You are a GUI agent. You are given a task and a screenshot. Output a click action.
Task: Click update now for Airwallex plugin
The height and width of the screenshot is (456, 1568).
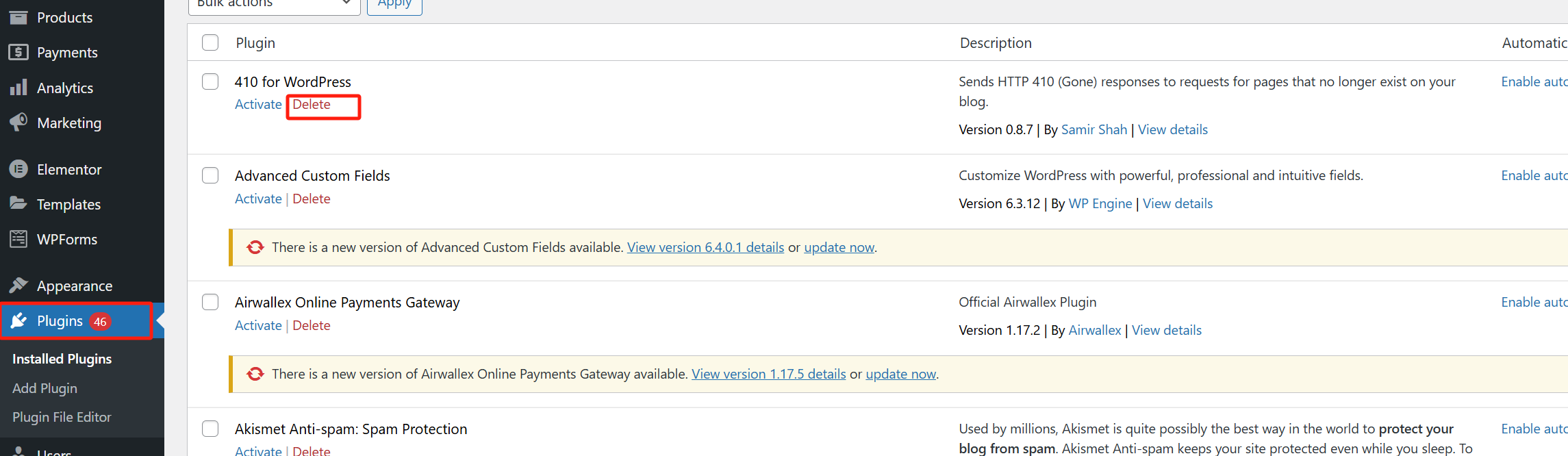900,374
